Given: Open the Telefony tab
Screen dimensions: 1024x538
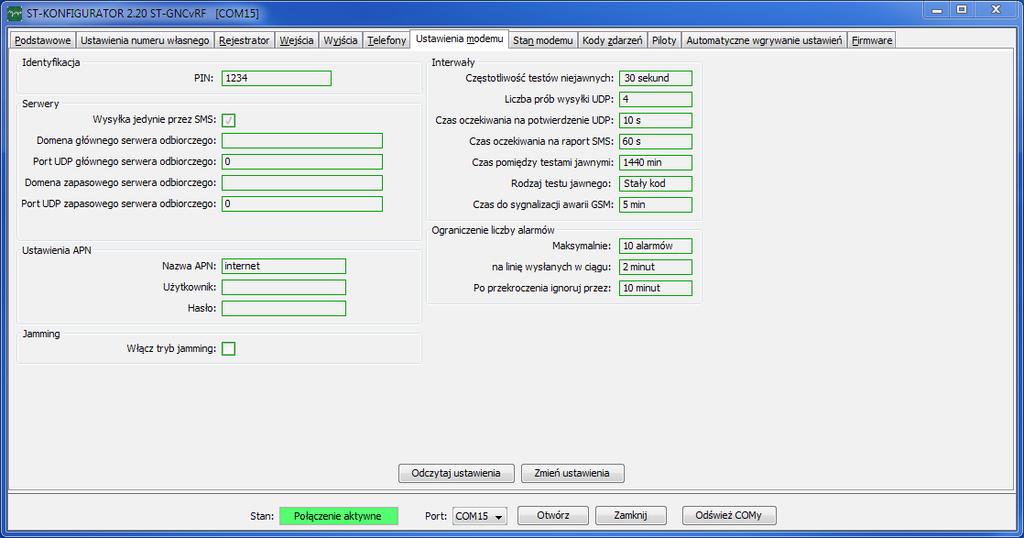Looking at the screenshot, I should 387,40.
